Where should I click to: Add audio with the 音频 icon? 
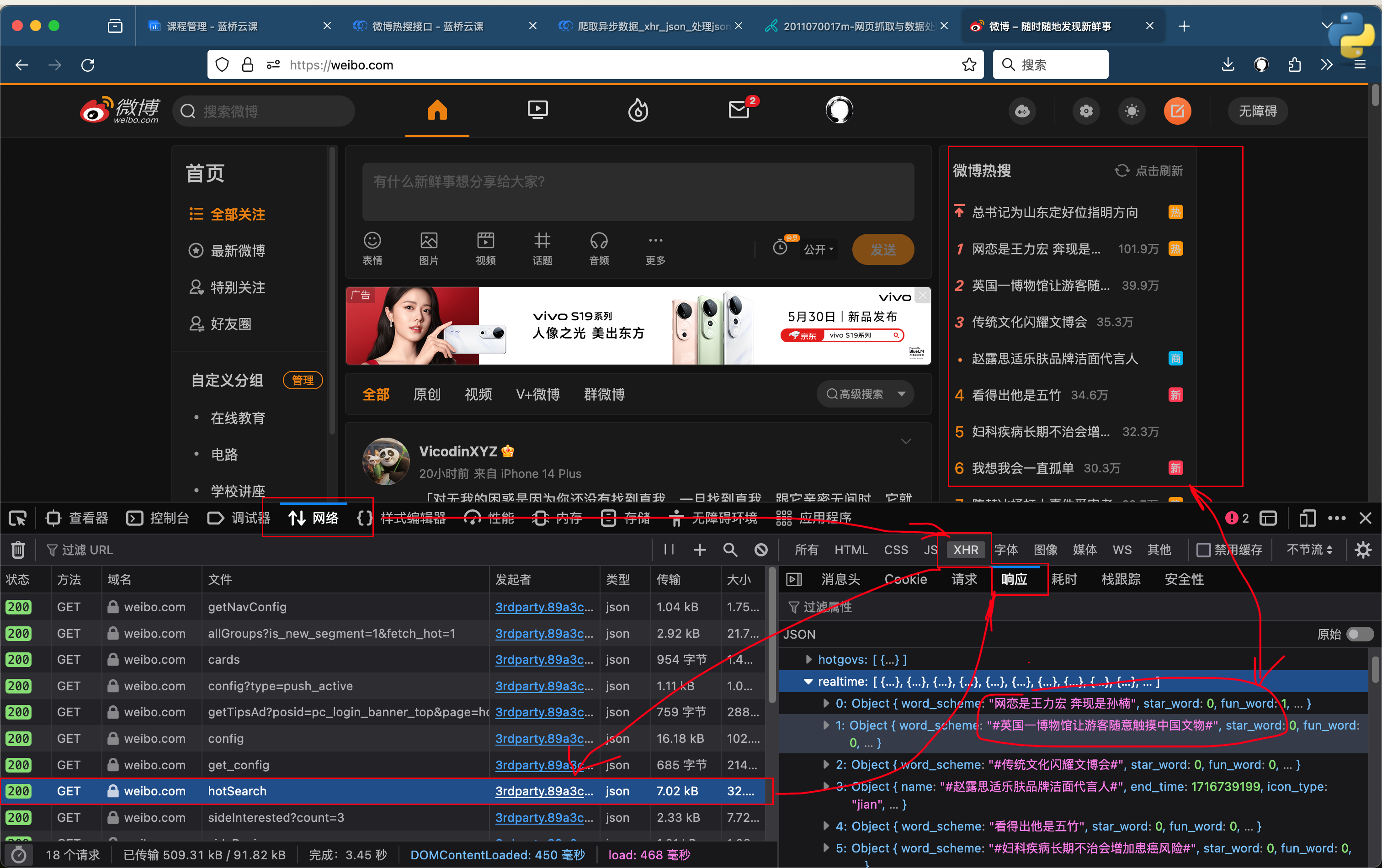(x=599, y=248)
